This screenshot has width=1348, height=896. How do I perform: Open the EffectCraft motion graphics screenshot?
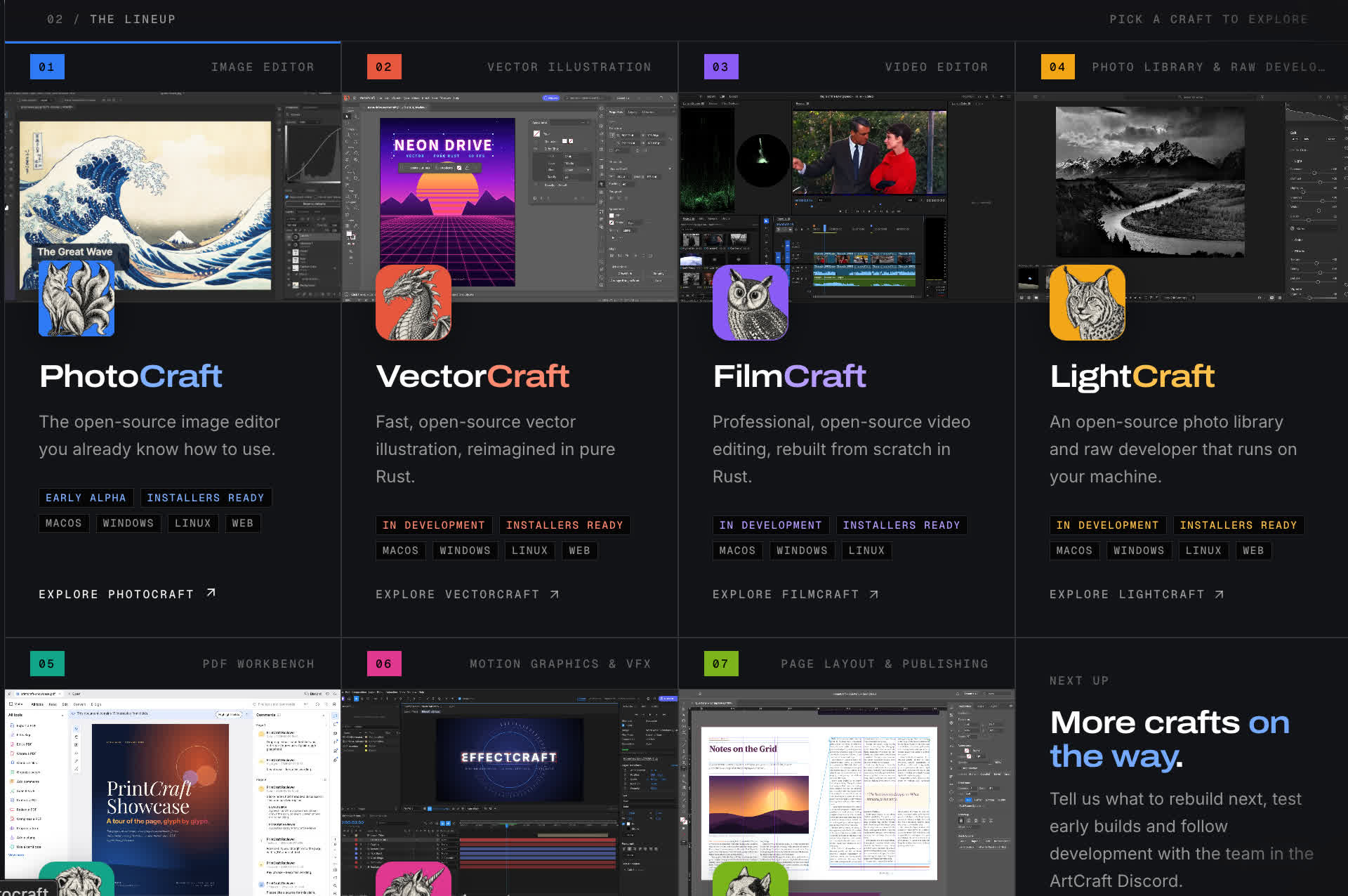510,792
